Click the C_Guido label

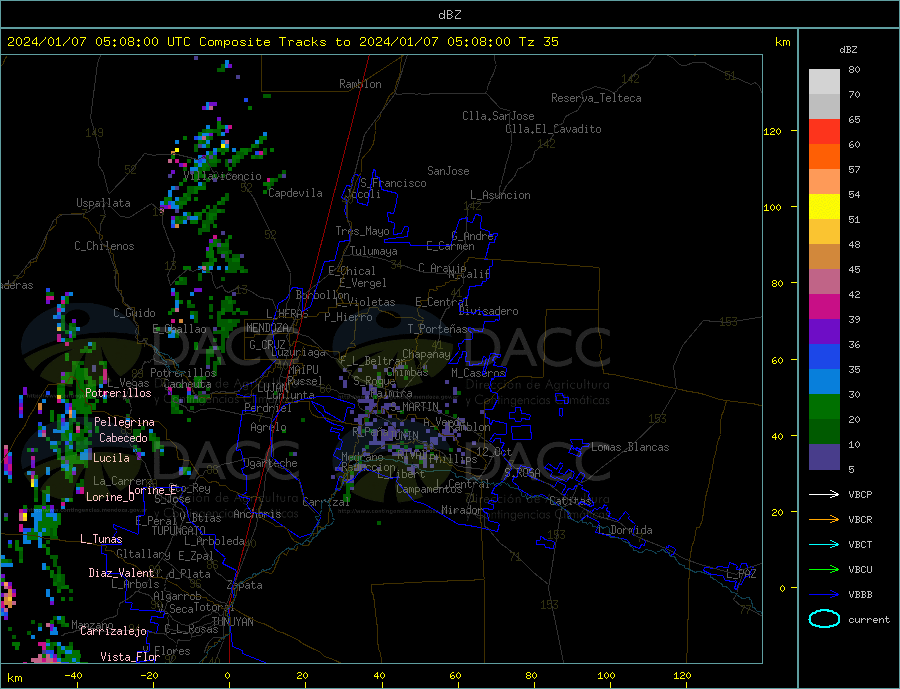[134, 313]
